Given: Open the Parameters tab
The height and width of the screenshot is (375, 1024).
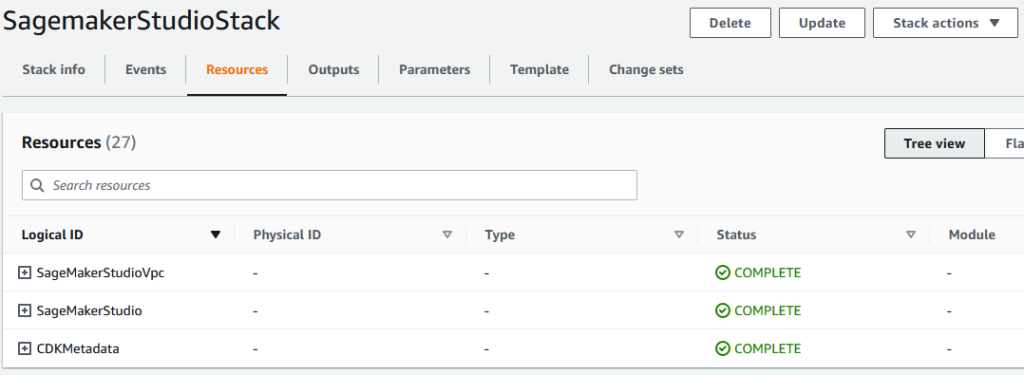Looking at the screenshot, I should (x=434, y=69).
